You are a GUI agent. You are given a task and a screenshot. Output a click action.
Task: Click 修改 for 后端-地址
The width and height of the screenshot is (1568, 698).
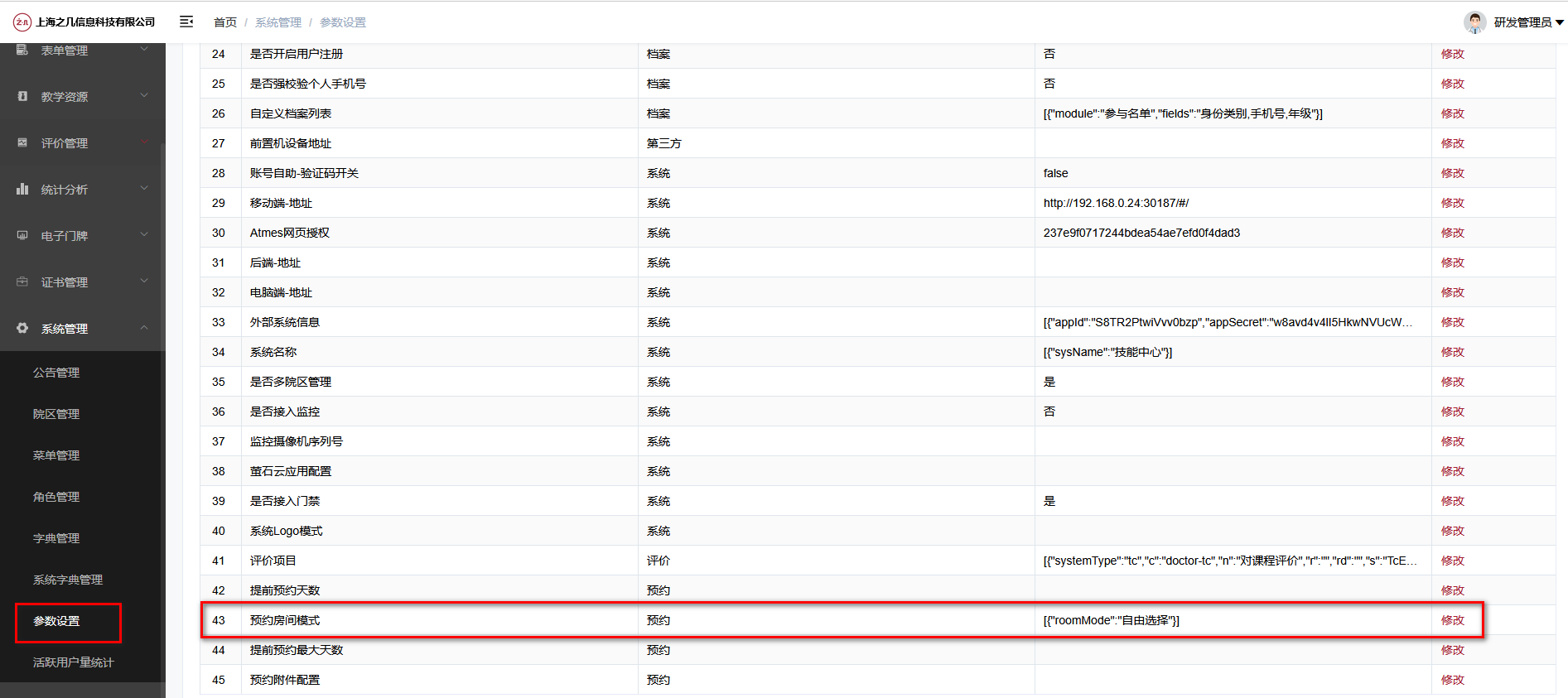point(1453,262)
